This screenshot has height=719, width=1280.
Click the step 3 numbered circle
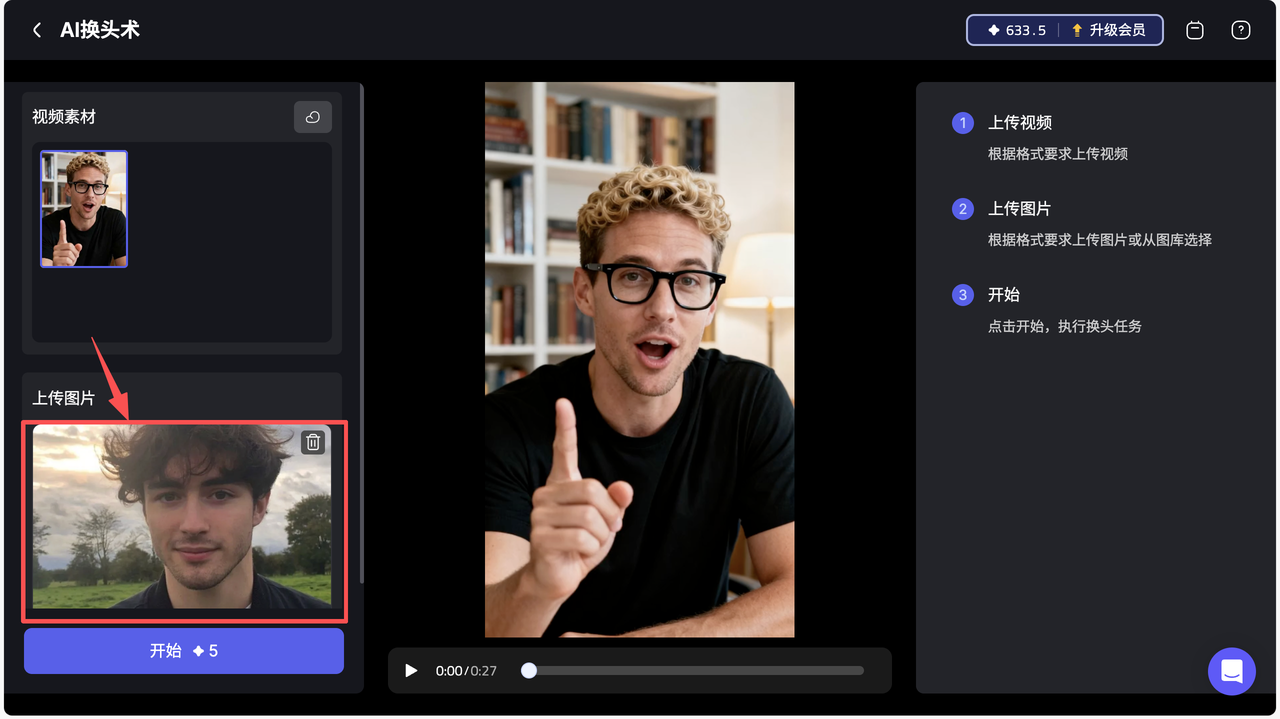coord(962,295)
